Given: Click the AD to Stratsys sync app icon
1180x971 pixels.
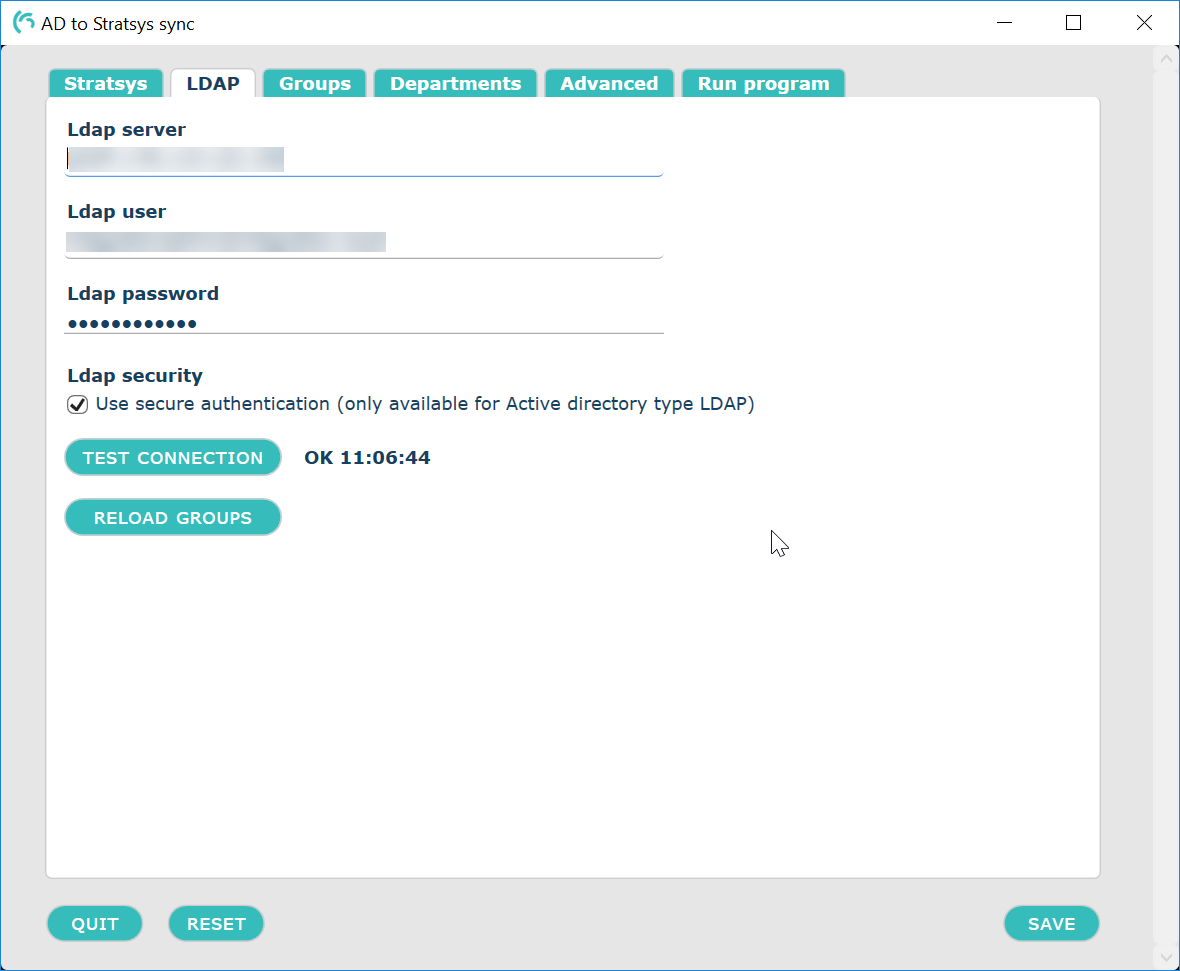Looking at the screenshot, I should coord(23,23).
